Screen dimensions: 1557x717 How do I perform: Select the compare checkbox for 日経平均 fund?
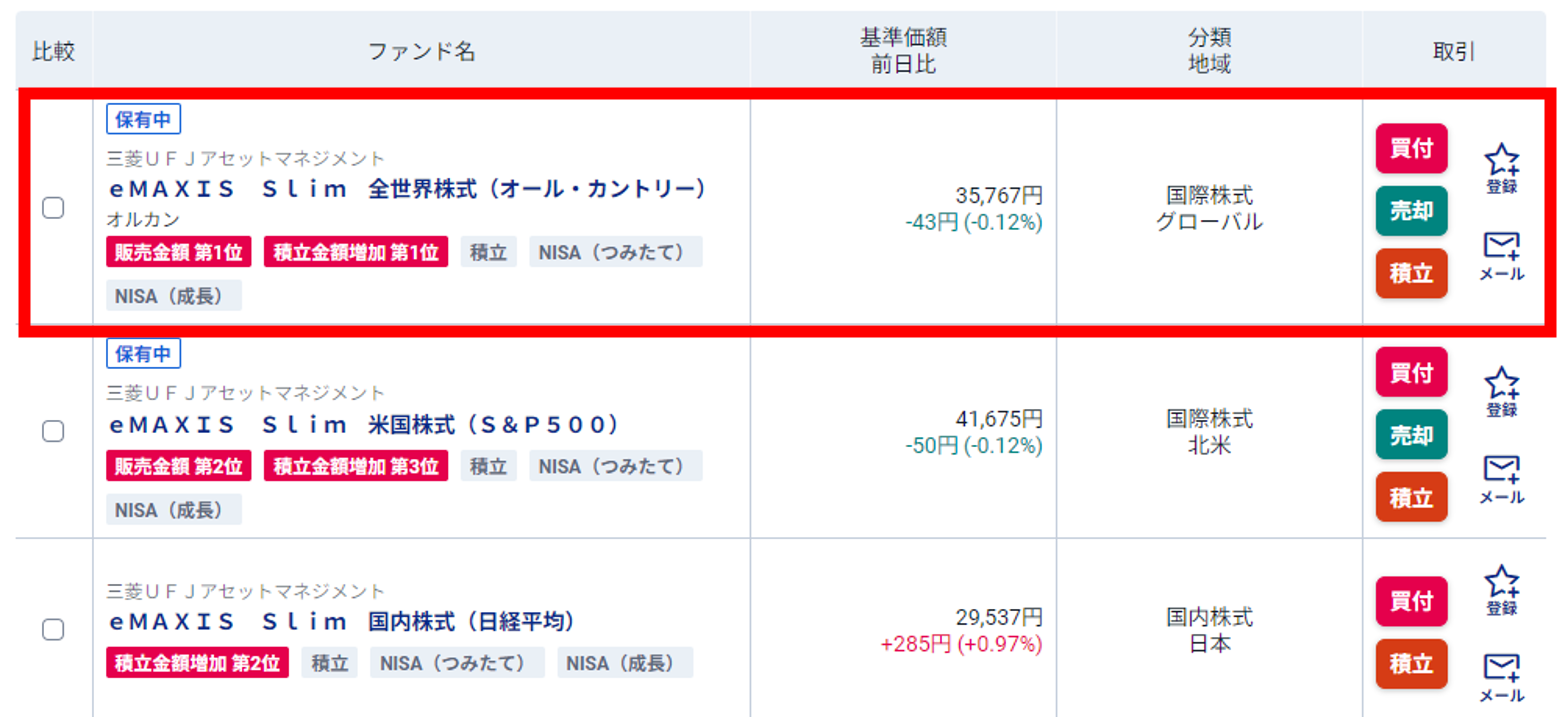coord(53,630)
